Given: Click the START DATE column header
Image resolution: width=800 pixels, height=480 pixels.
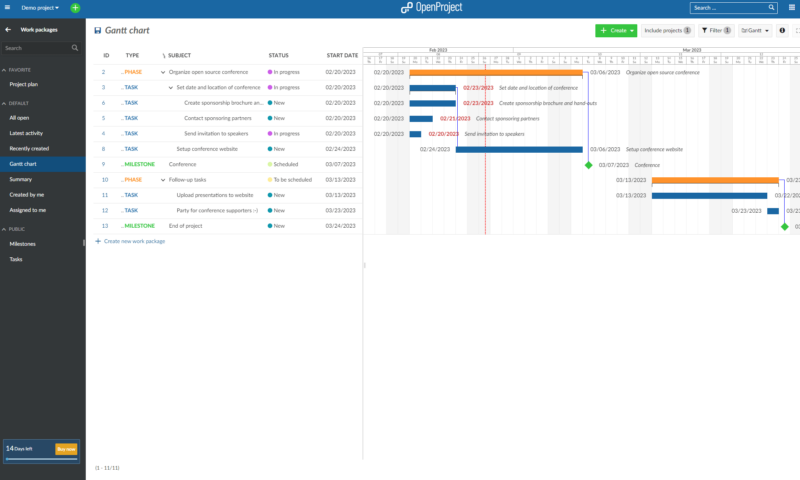Looking at the screenshot, I should point(342,56).
